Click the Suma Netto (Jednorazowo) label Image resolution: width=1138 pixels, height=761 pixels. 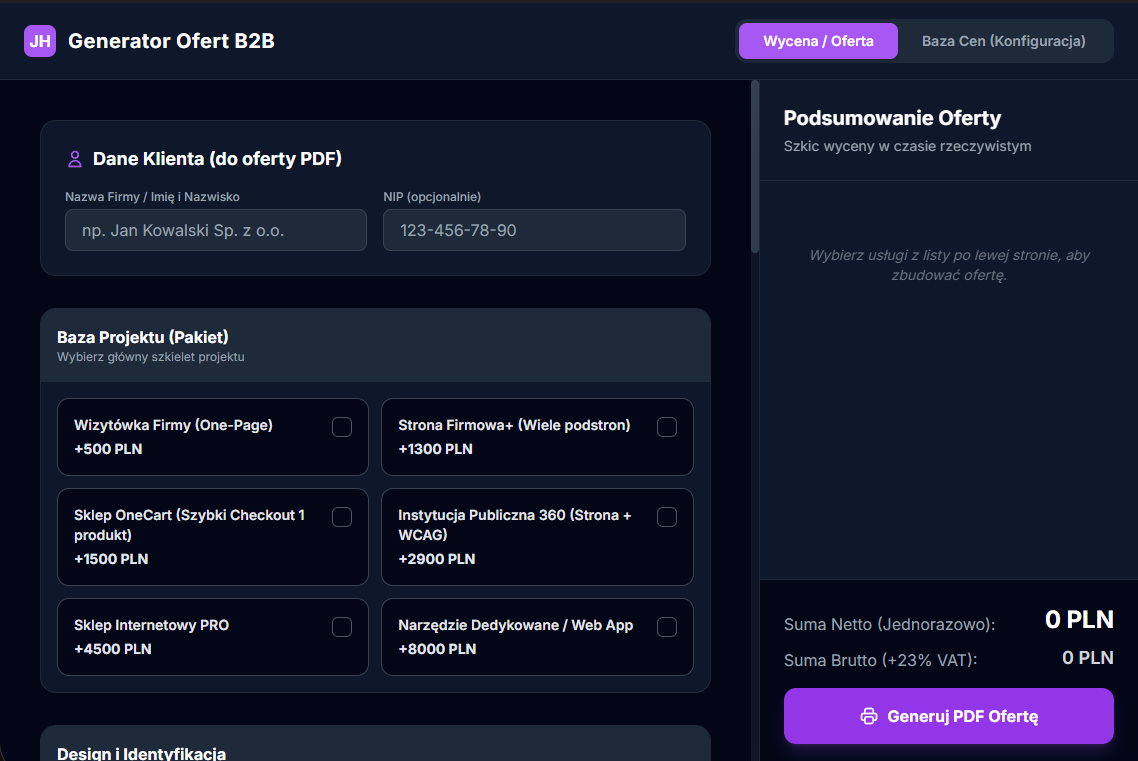click(x=889, y=624)
